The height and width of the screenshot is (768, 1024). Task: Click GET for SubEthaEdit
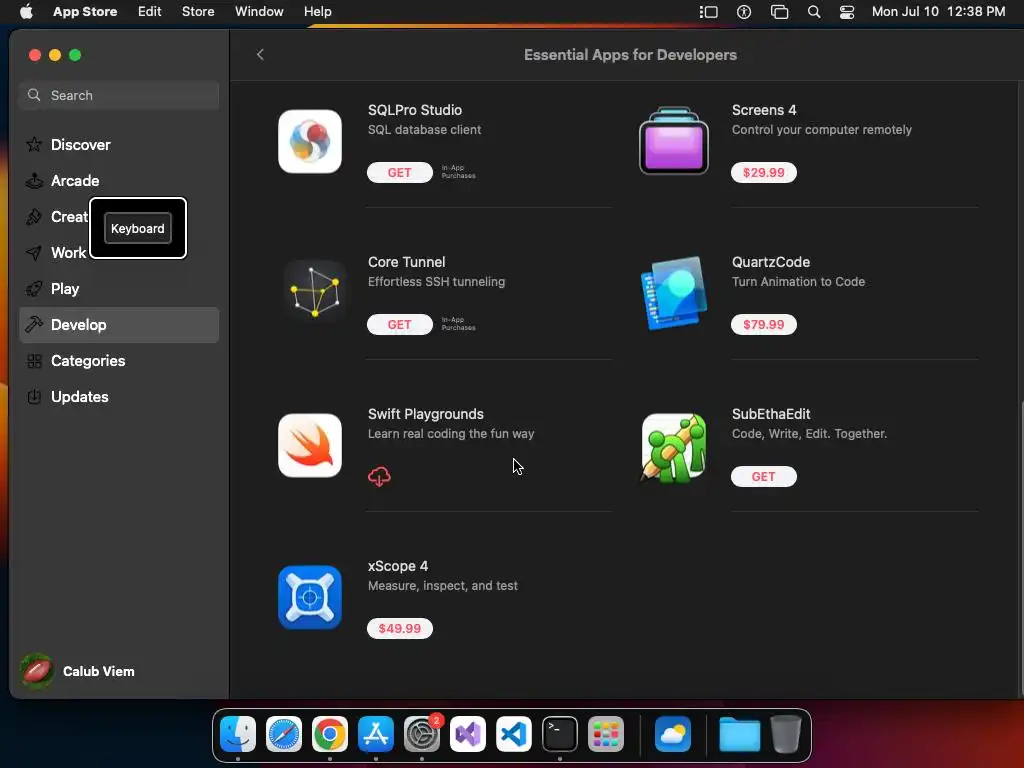tap(763, 477)
